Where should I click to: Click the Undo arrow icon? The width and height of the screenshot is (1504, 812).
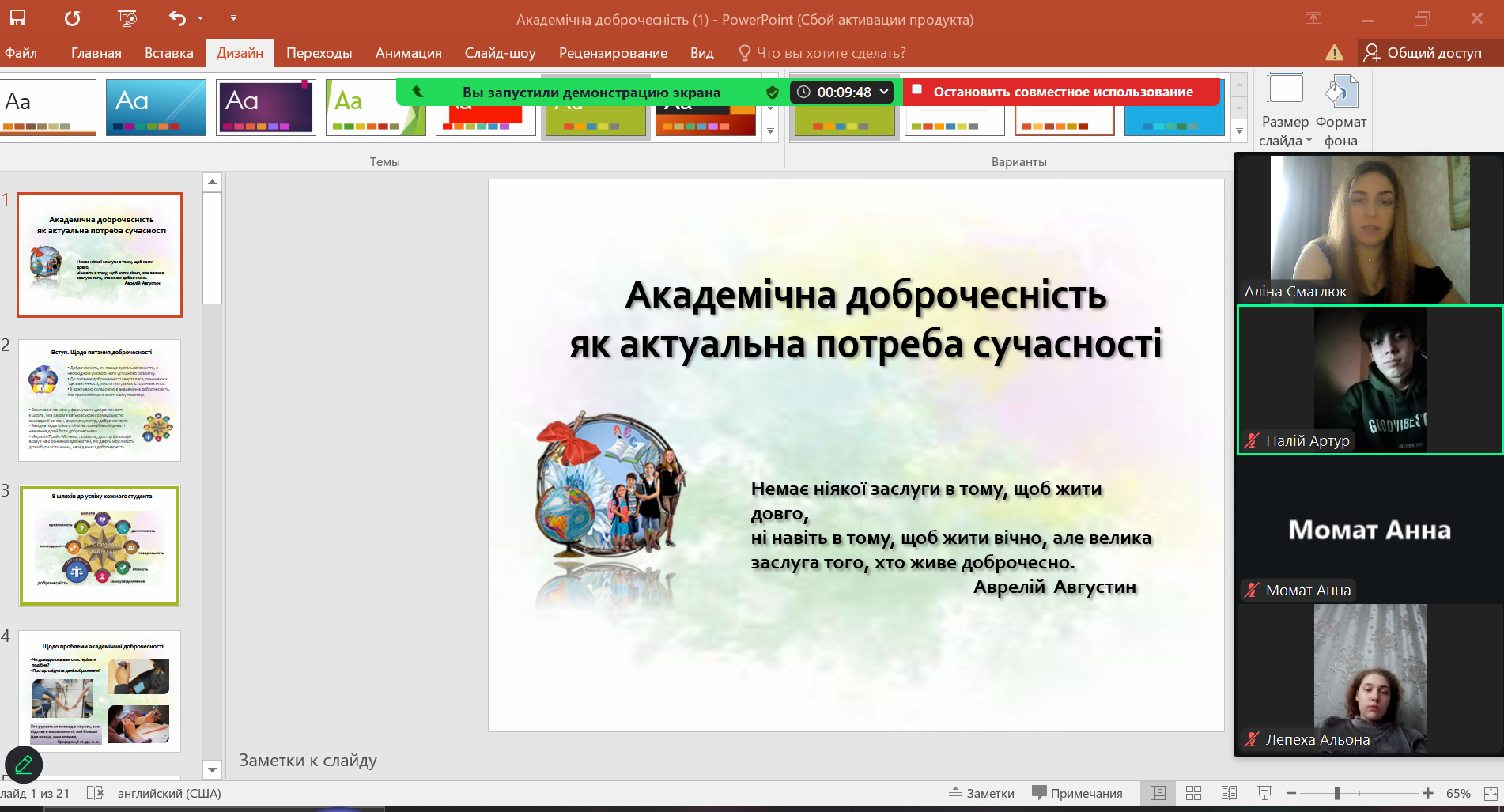pyautogui.click(x=178, y=18)
